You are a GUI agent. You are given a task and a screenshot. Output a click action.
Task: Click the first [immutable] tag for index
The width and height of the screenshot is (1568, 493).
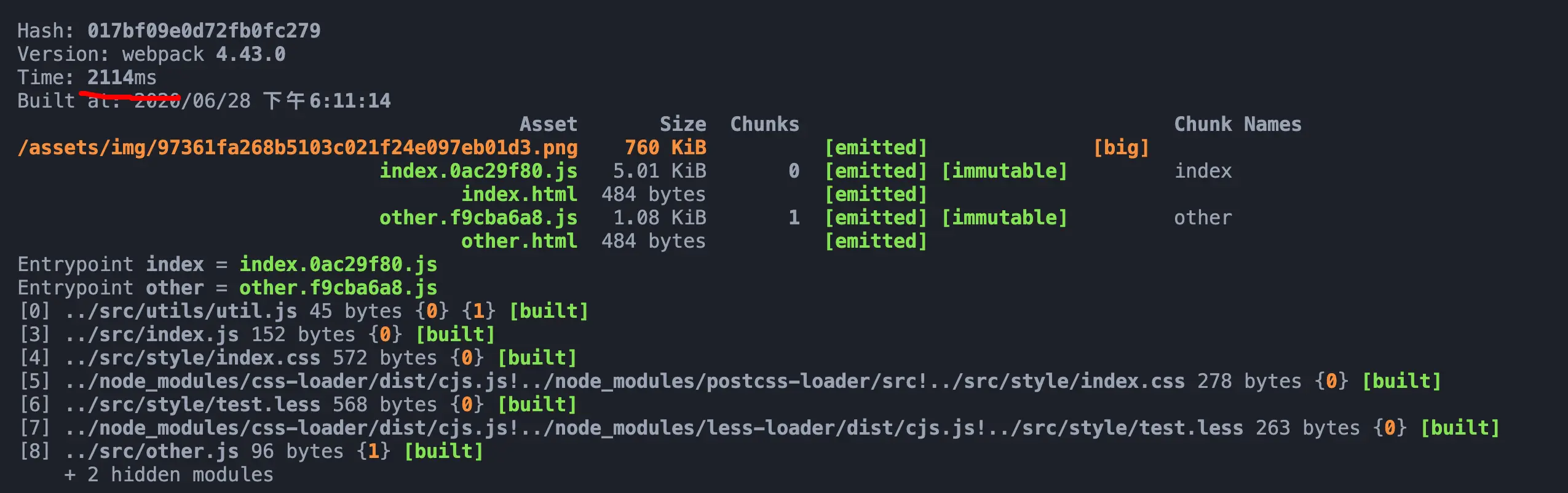pyautogui.click(x=1004, y=171)
